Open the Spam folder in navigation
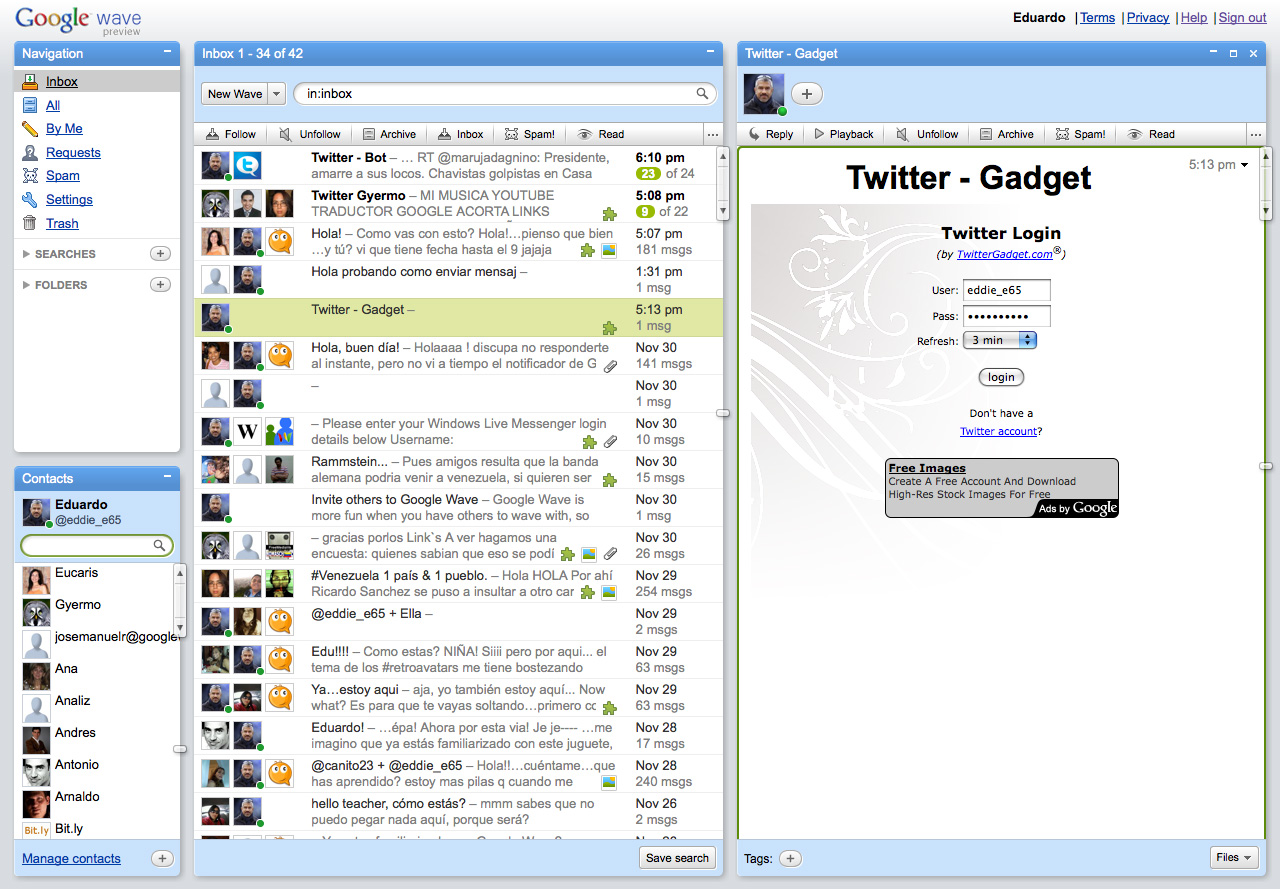Screen dimensions: 1280x889 click(62, 176)
